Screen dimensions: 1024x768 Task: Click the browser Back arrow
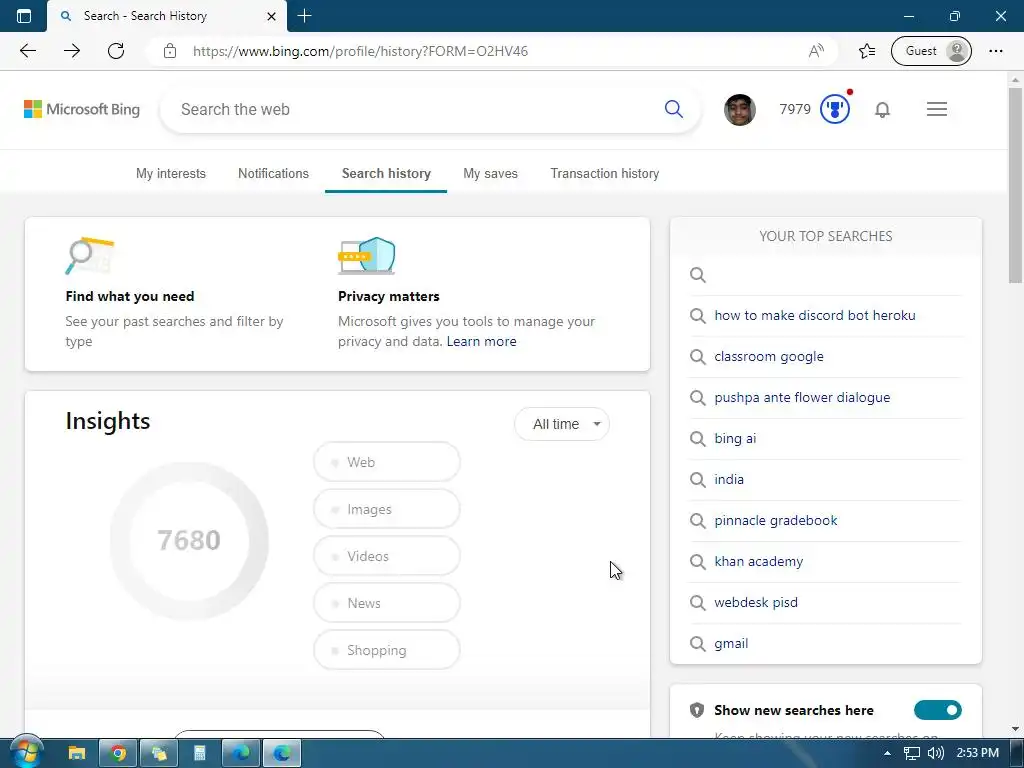28,51
